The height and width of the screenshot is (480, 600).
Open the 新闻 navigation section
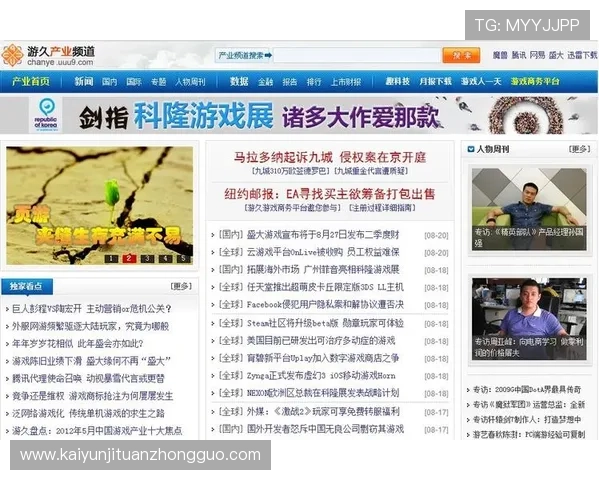point(84,81)
